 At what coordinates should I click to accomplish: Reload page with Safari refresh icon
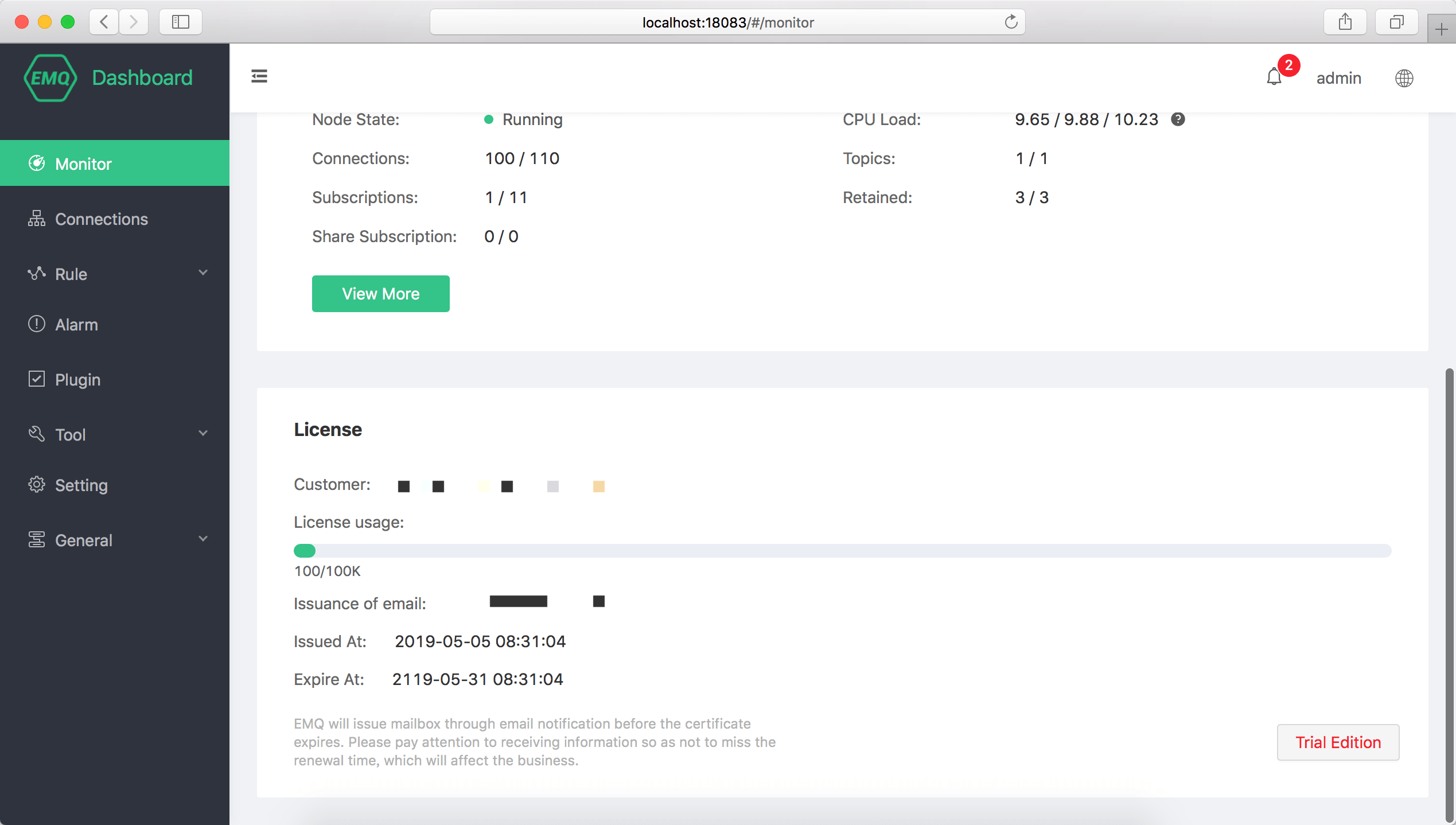point(1011,22)
